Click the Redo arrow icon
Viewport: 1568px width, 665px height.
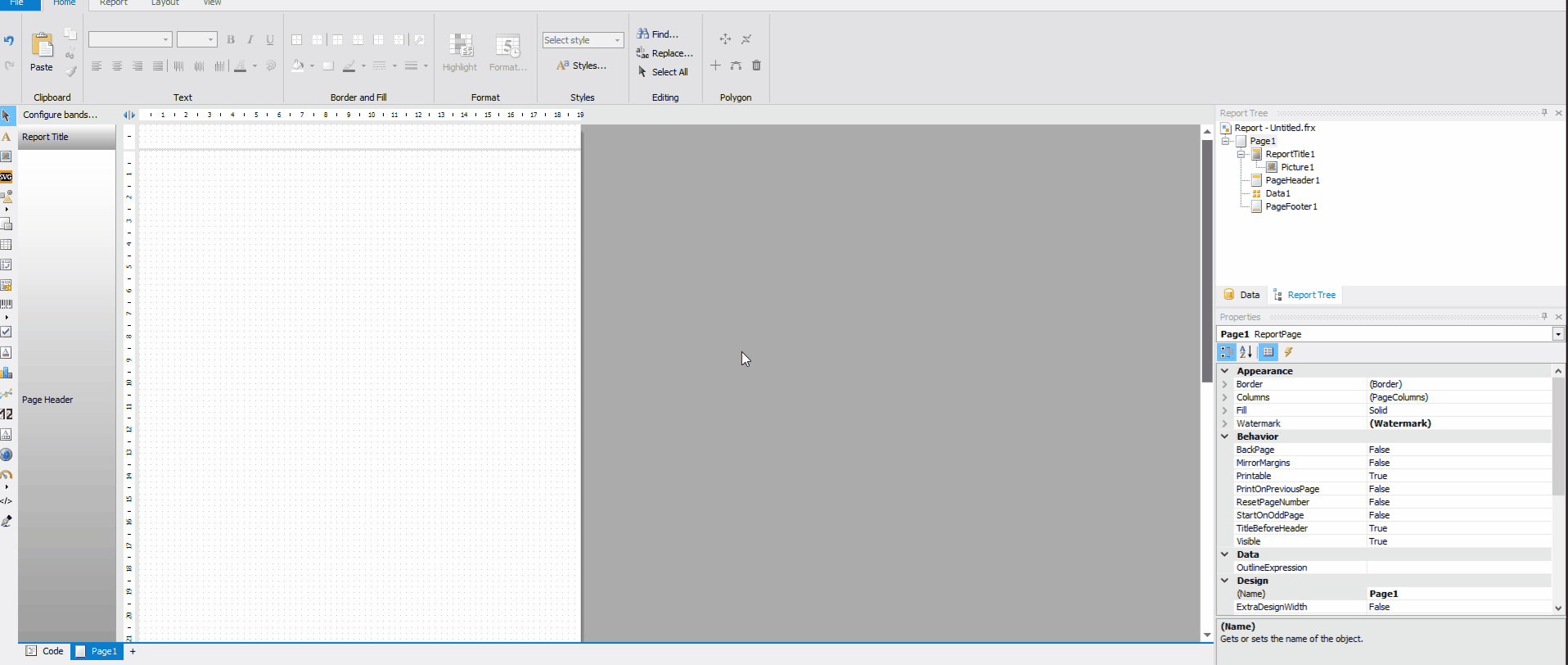(x=9, y=66)
